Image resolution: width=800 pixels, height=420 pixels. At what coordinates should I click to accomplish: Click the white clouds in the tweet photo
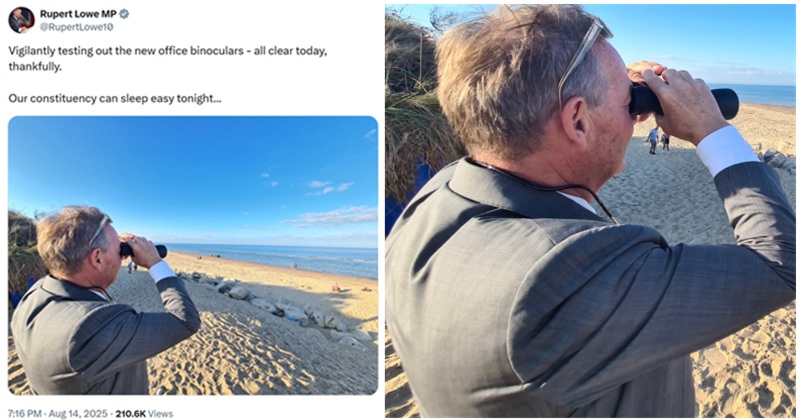(x=332, y=215)
